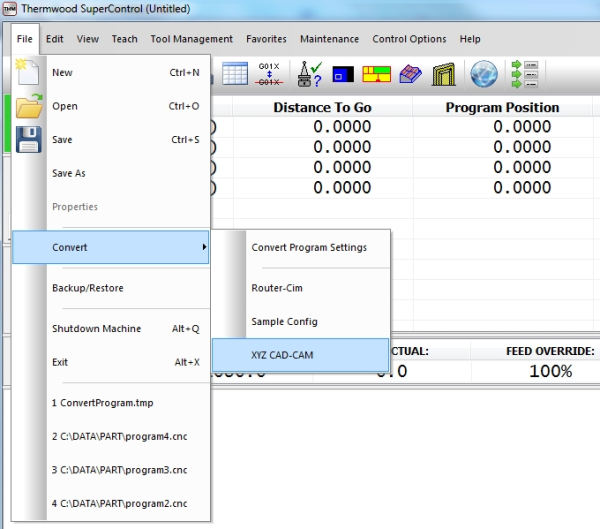Open the Favorites menu
This screenshot has width=600, height=529.
pyautogui.click(x=266, y=39)
